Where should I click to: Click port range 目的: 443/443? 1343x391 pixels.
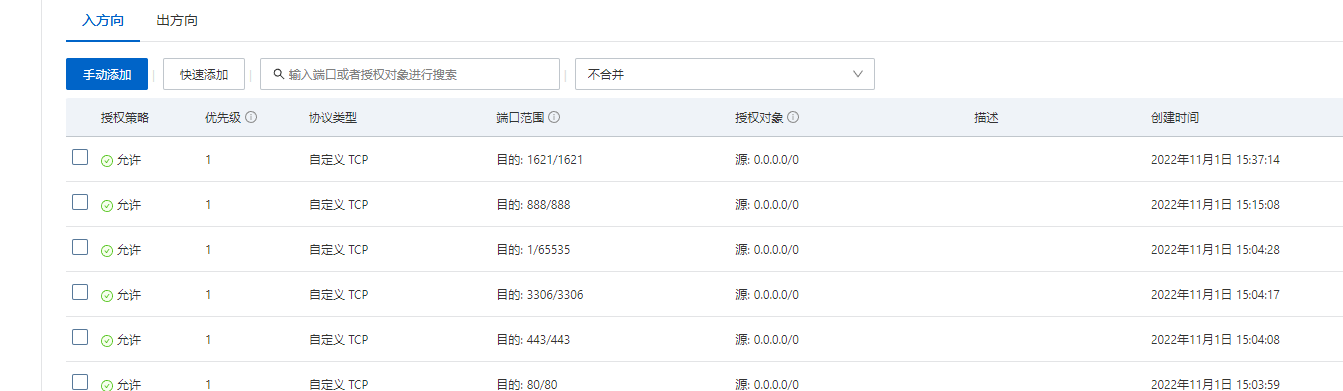pyautogui.click(x=533, y=340)
